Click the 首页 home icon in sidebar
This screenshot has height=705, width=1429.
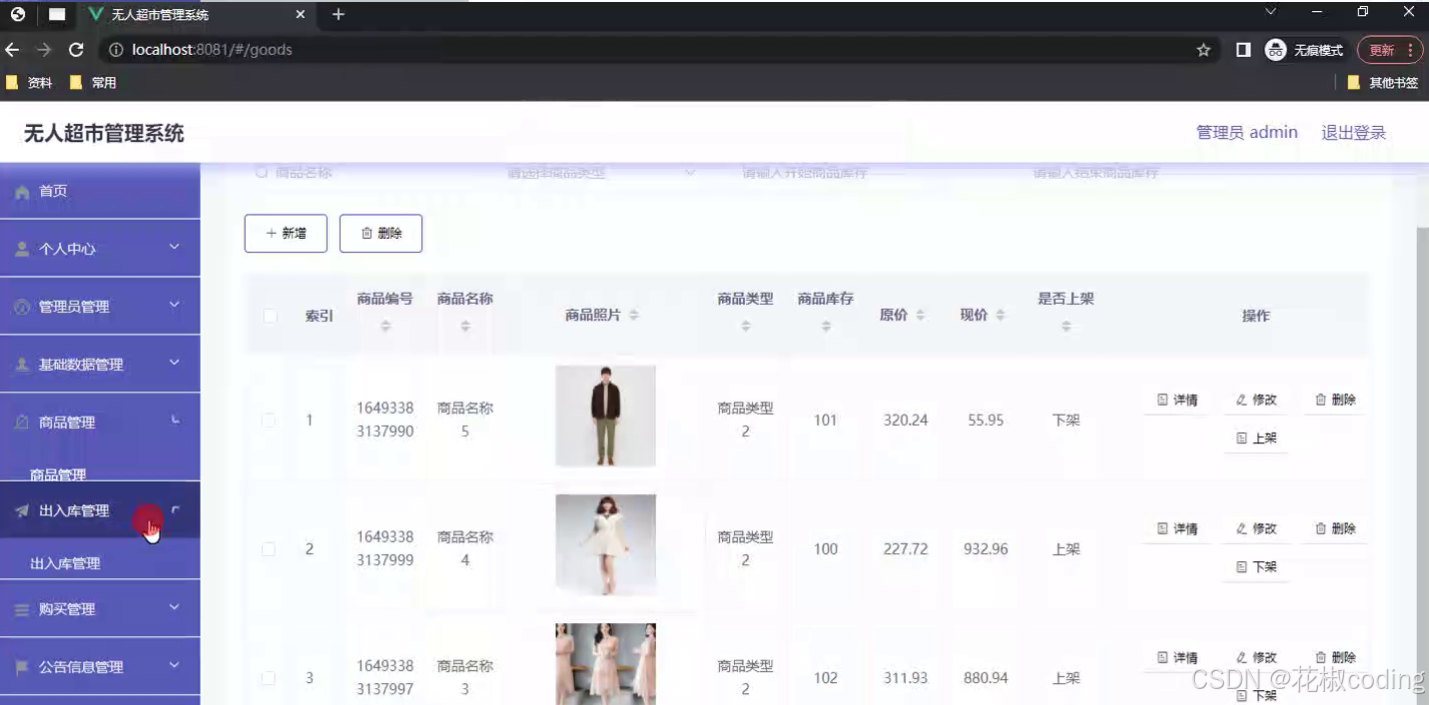(x=22, y=192)
